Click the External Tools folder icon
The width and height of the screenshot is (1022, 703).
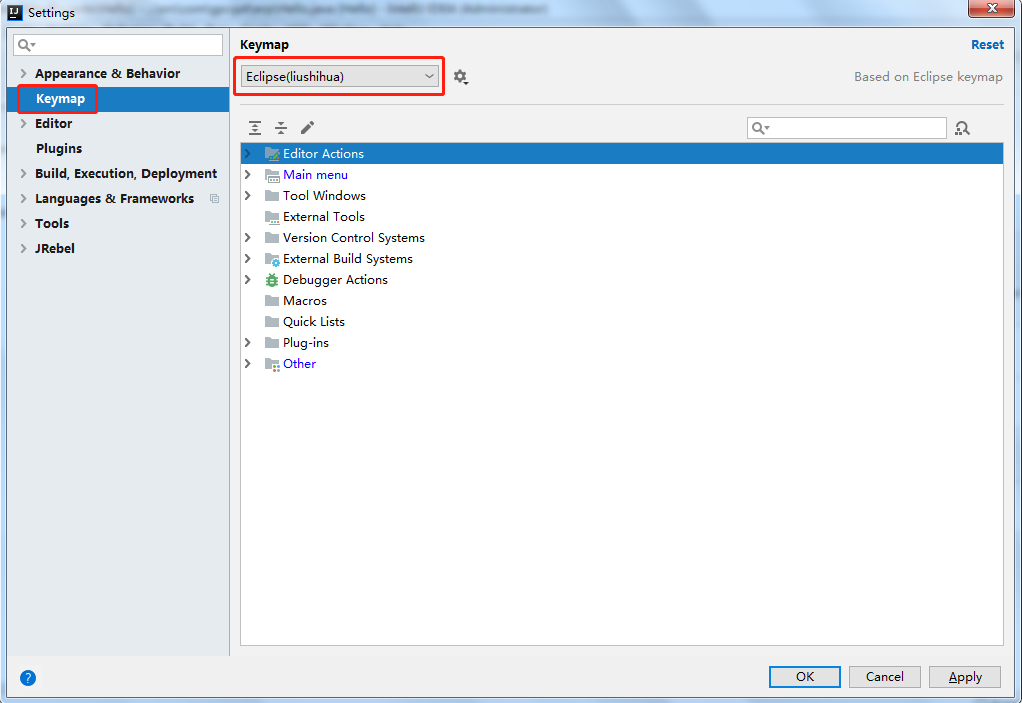pos(272,217)
